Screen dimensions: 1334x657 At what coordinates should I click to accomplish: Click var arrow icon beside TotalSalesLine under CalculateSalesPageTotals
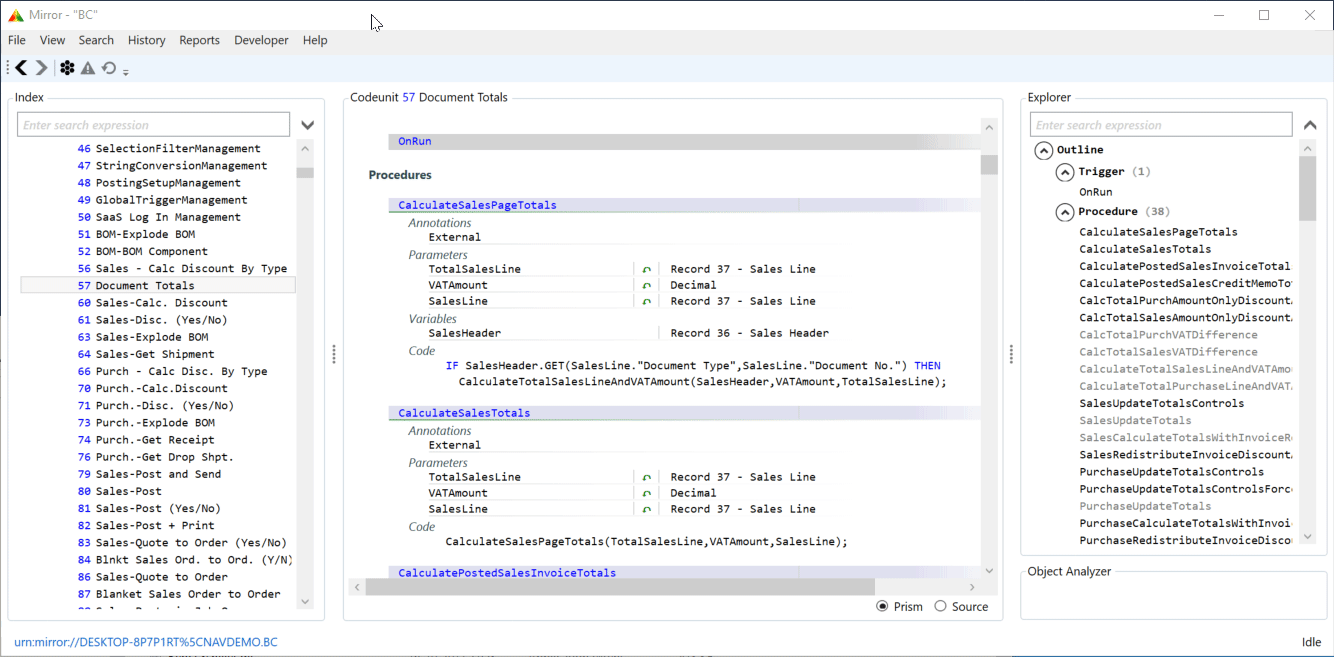pos(646,269)
